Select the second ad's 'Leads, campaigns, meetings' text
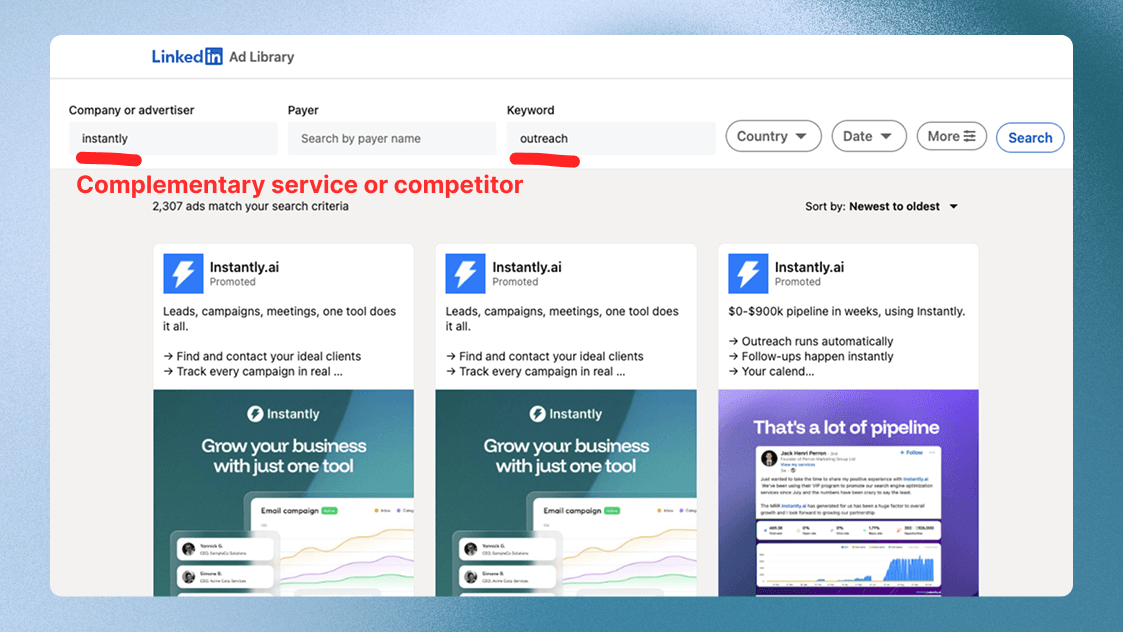1123x632 pixels. [x=562, y=319]
